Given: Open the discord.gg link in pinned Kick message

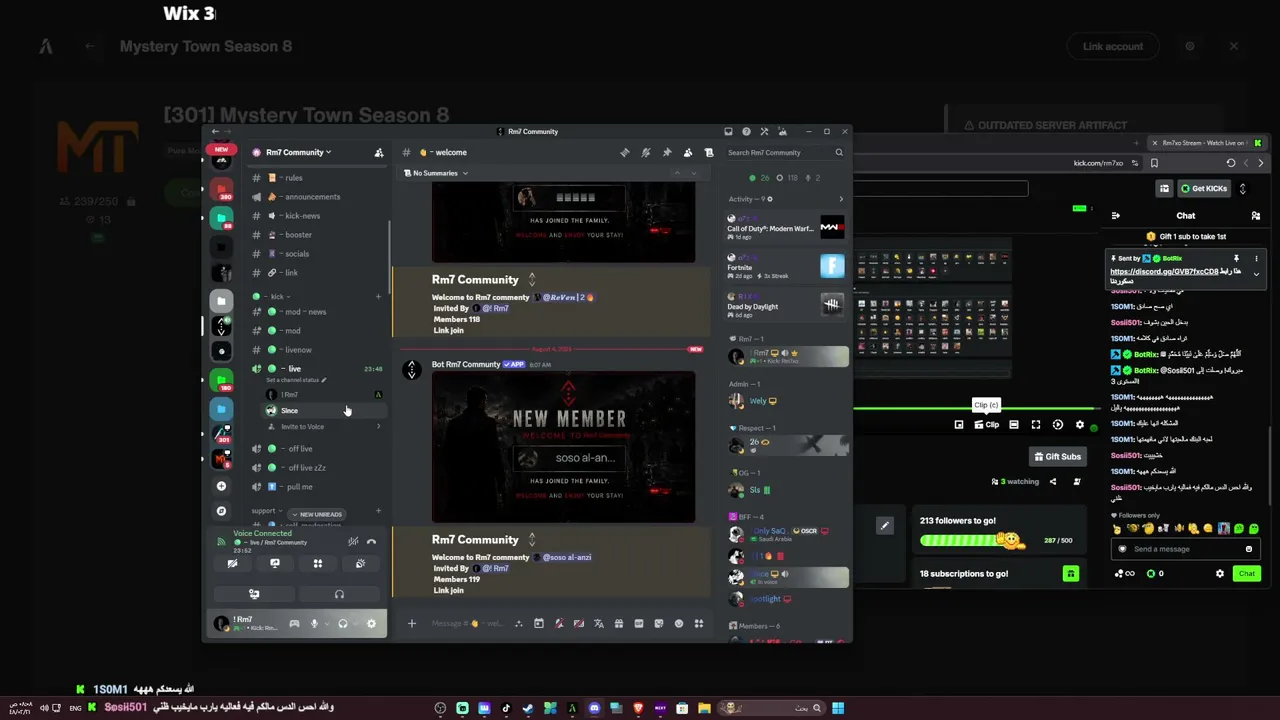Looking at the screenshot, I should coord(1164,272).
